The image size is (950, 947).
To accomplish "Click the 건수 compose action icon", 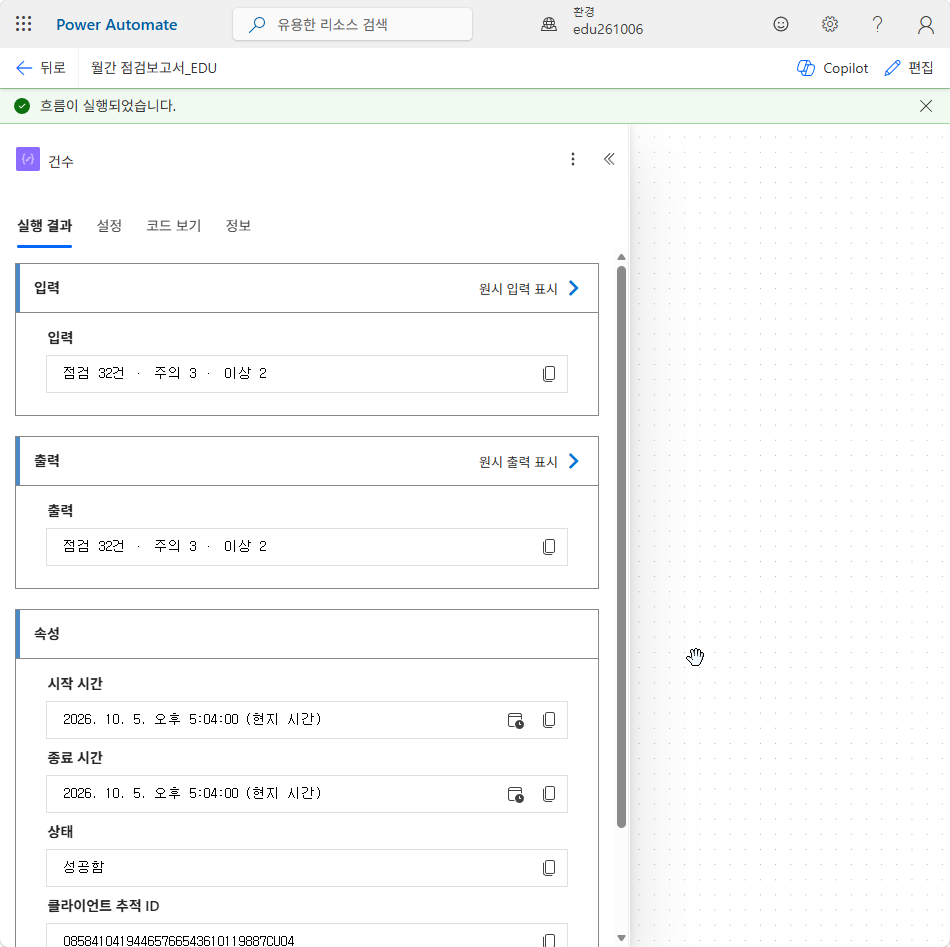I will tap(28, 159).
